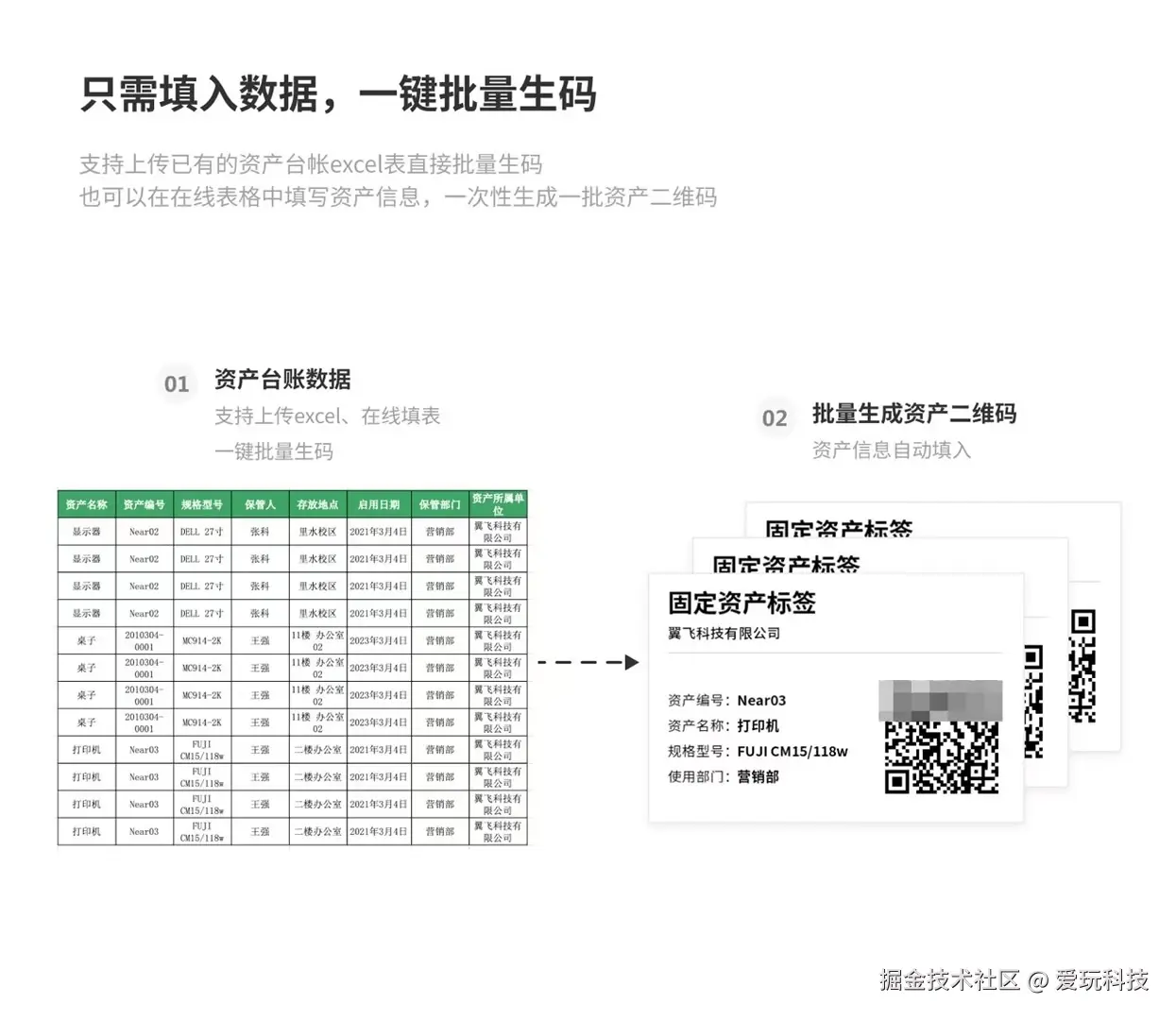The width and height of the screenshot is (1176, 1020).
Task: Select the 保管人 column header
Action: tap(260, 504)
